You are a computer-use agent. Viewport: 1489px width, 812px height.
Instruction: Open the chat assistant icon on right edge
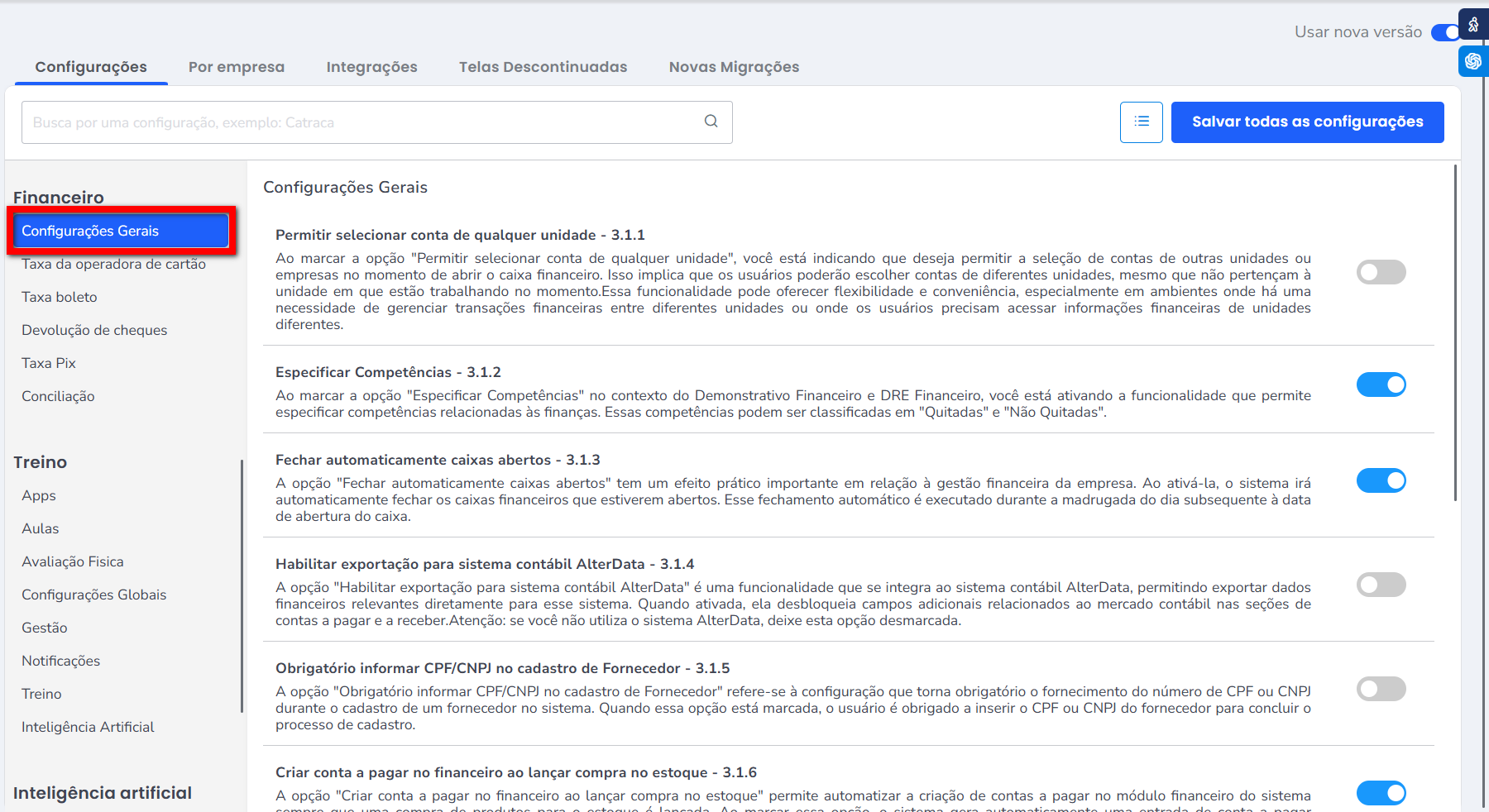click(1473, 61)
